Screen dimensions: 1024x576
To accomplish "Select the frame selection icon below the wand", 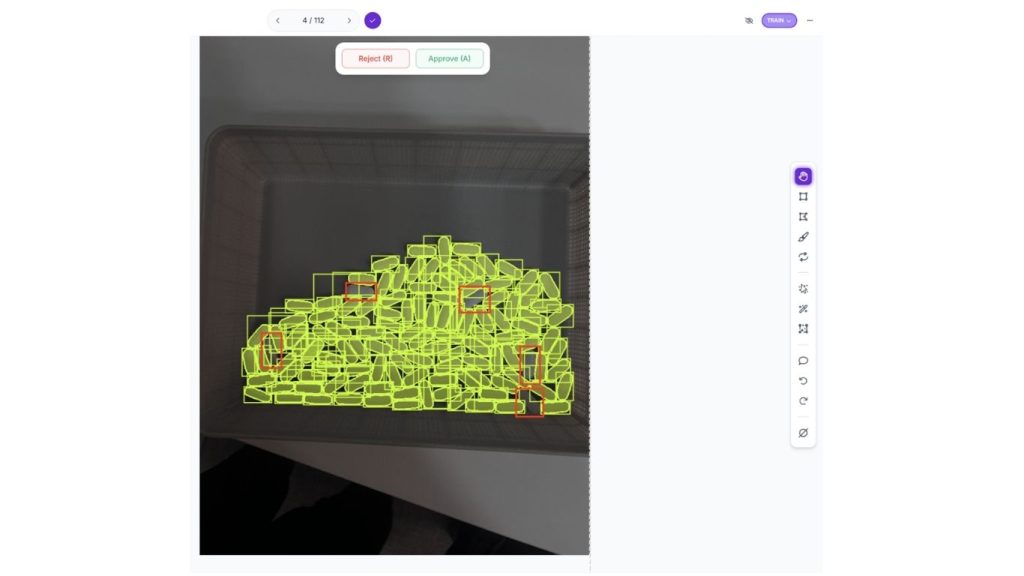I will coord(803,328).
